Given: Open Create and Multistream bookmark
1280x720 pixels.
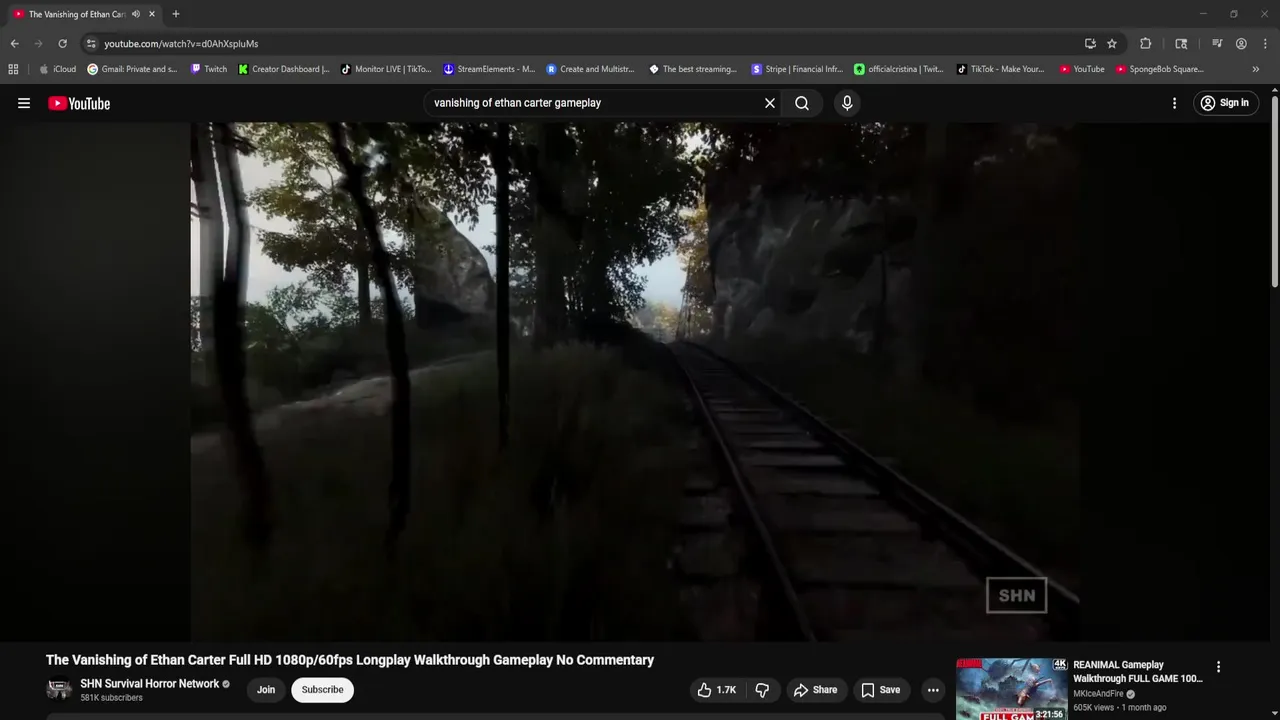Looking at the screenshot, I should pos(591,69).
